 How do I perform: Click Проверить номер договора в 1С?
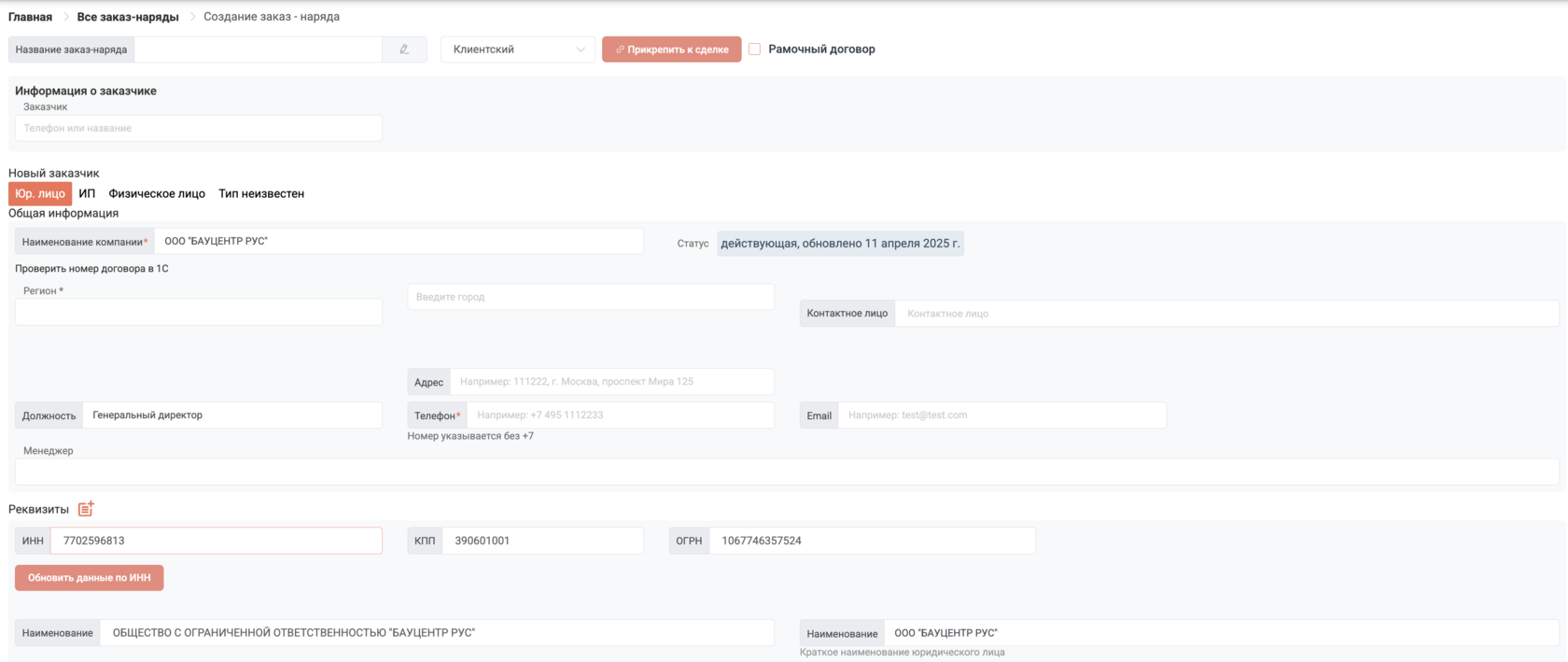(x=91, y=268)
